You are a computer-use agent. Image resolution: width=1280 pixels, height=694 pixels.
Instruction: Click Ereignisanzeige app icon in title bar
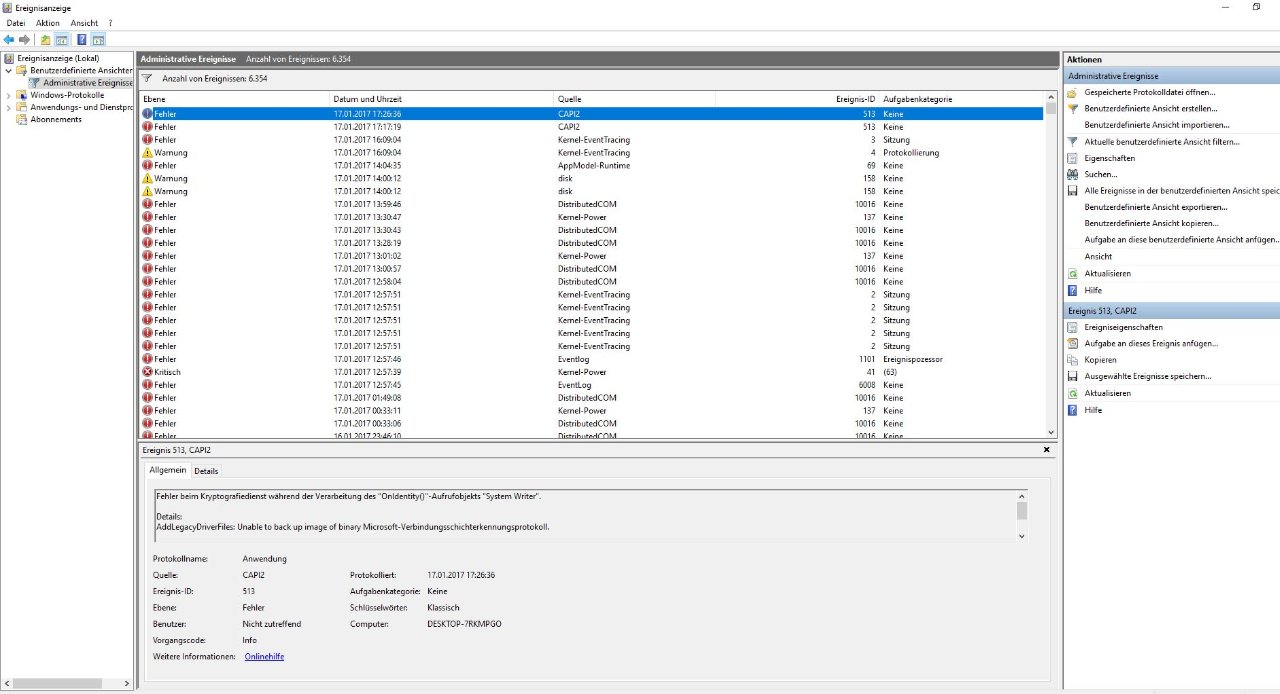point(8,8)
